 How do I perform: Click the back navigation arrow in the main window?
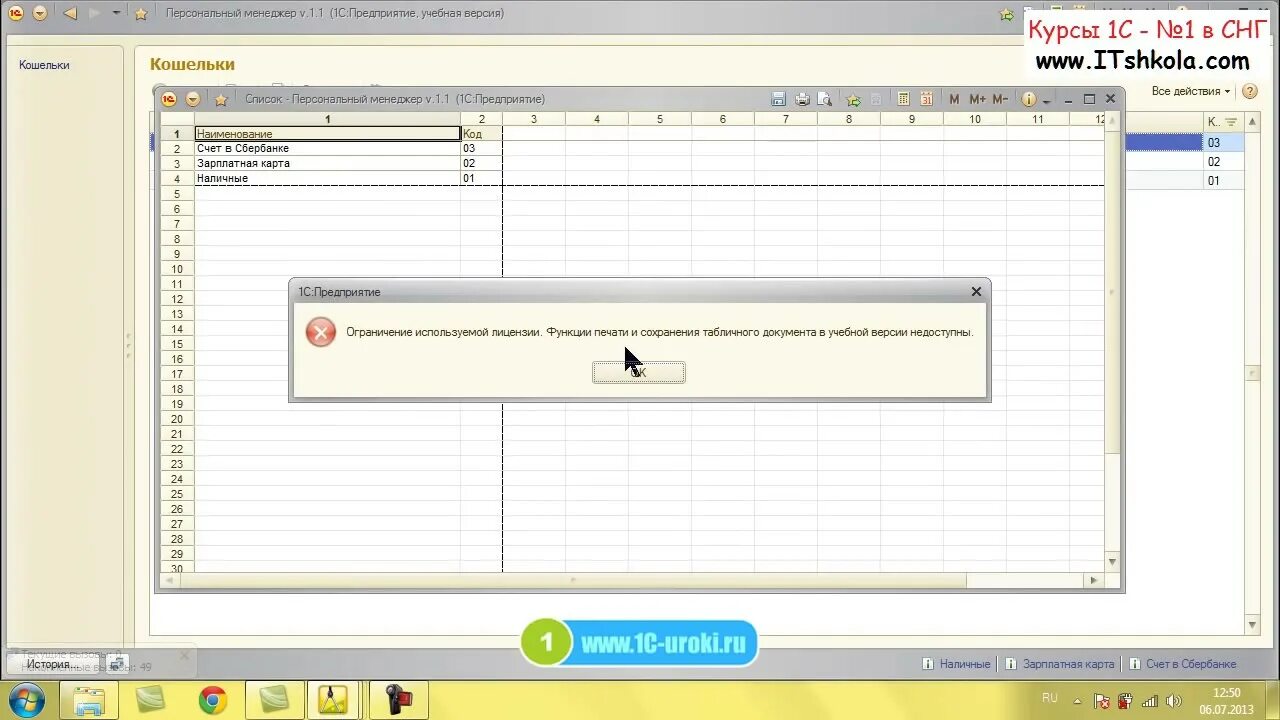click(69, 13)
